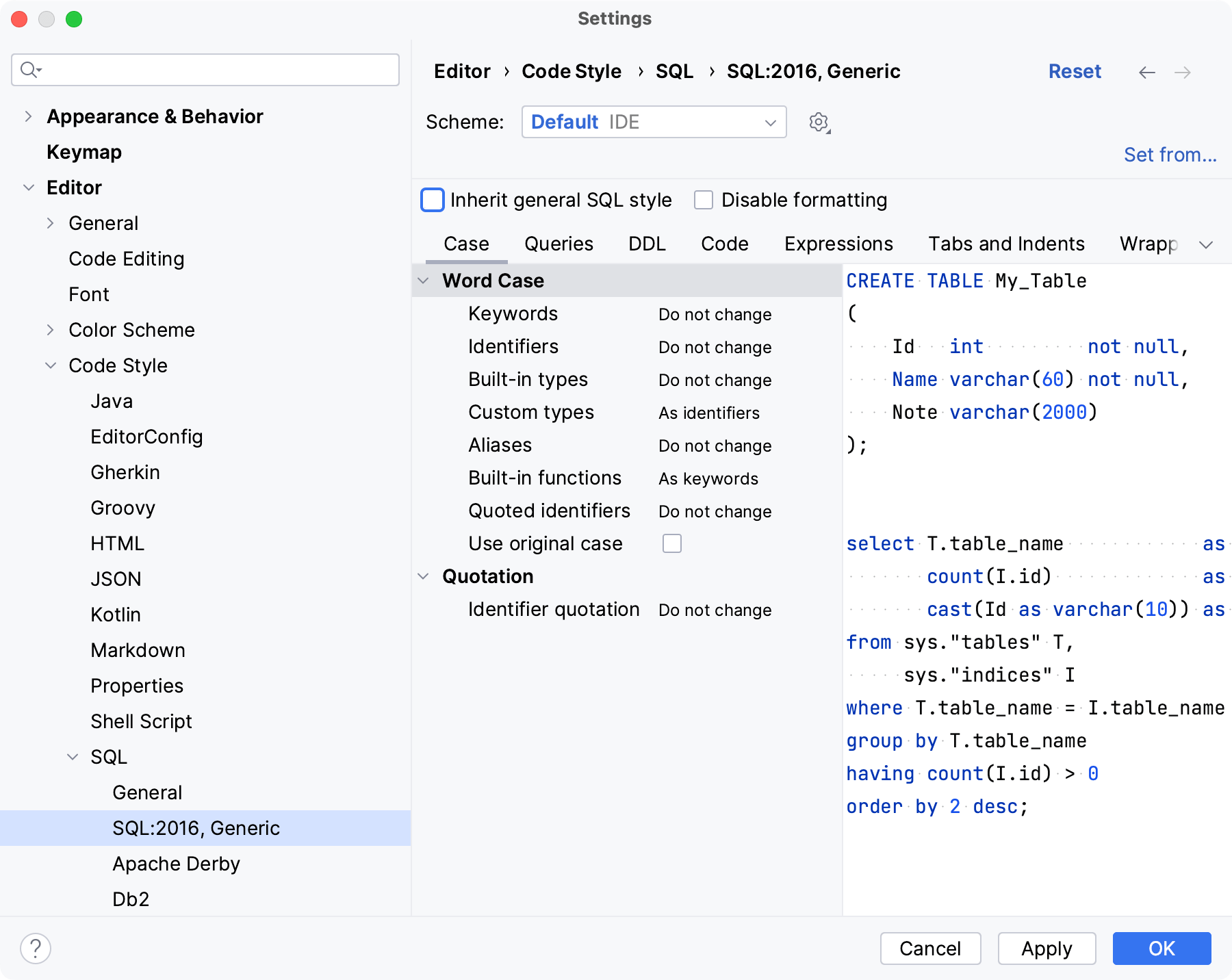Open the scheme options gear icon
The width and height of the screenshot is (1232, 980).
tap(817, 122)
